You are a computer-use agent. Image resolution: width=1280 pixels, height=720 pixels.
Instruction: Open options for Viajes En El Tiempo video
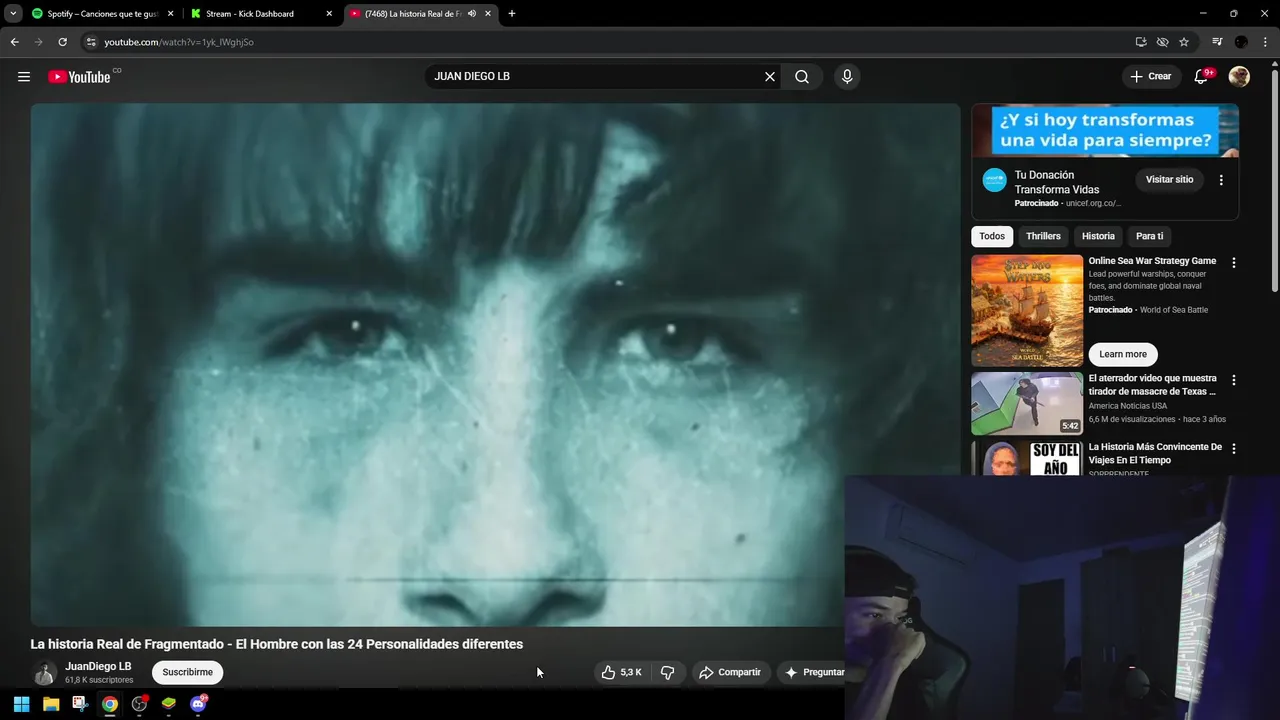click(1234, 449)
